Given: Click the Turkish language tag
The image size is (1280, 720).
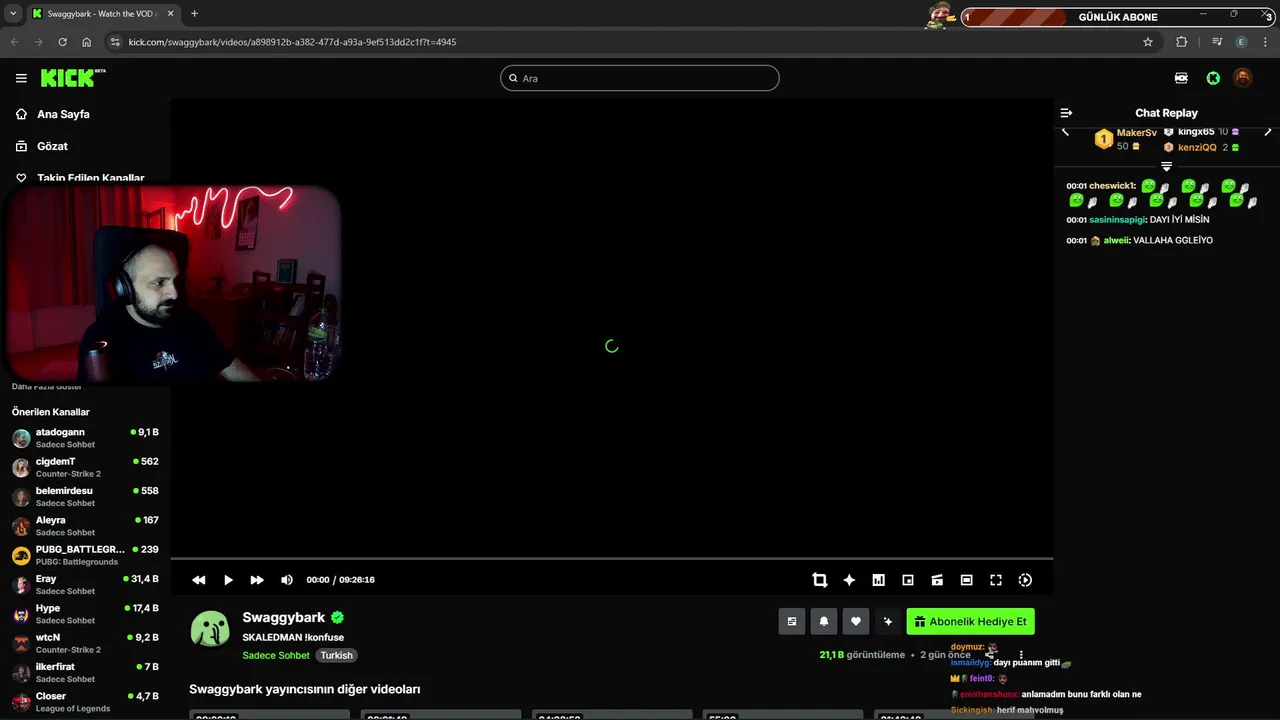Looking at the screenshot, I should click(336, 655).
